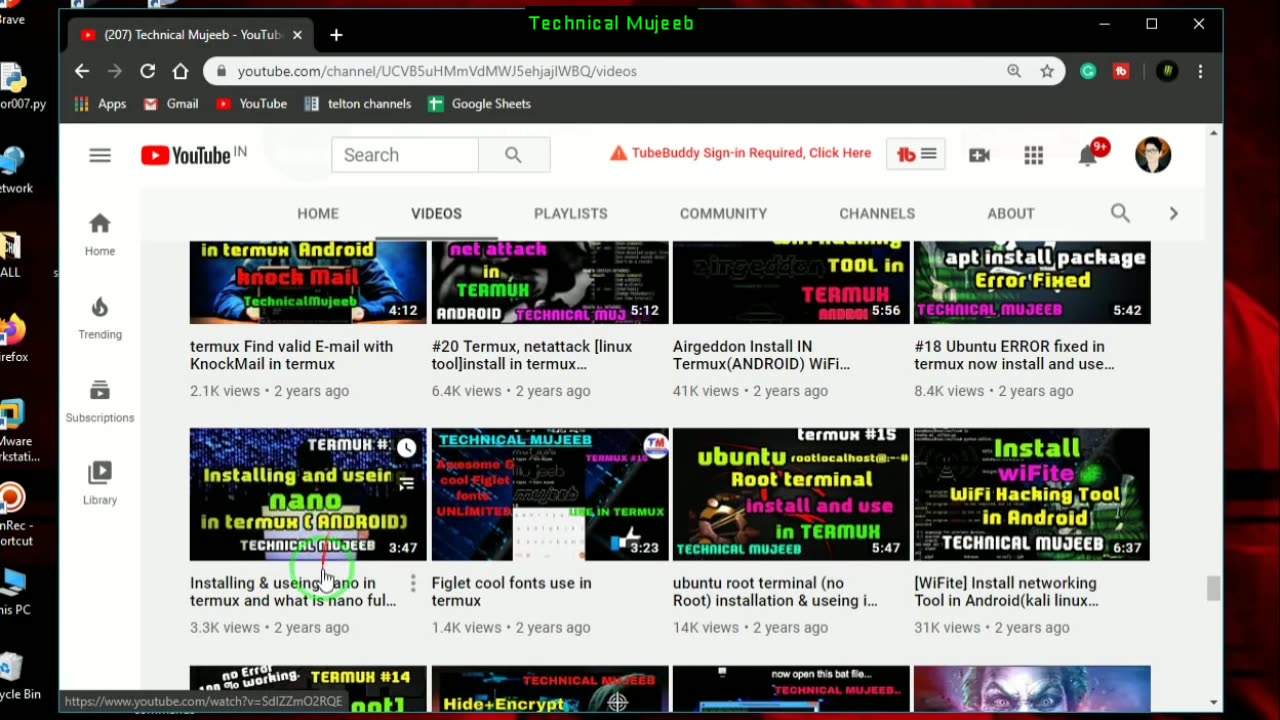Open the ABOUT tab

coord(1011,213)
